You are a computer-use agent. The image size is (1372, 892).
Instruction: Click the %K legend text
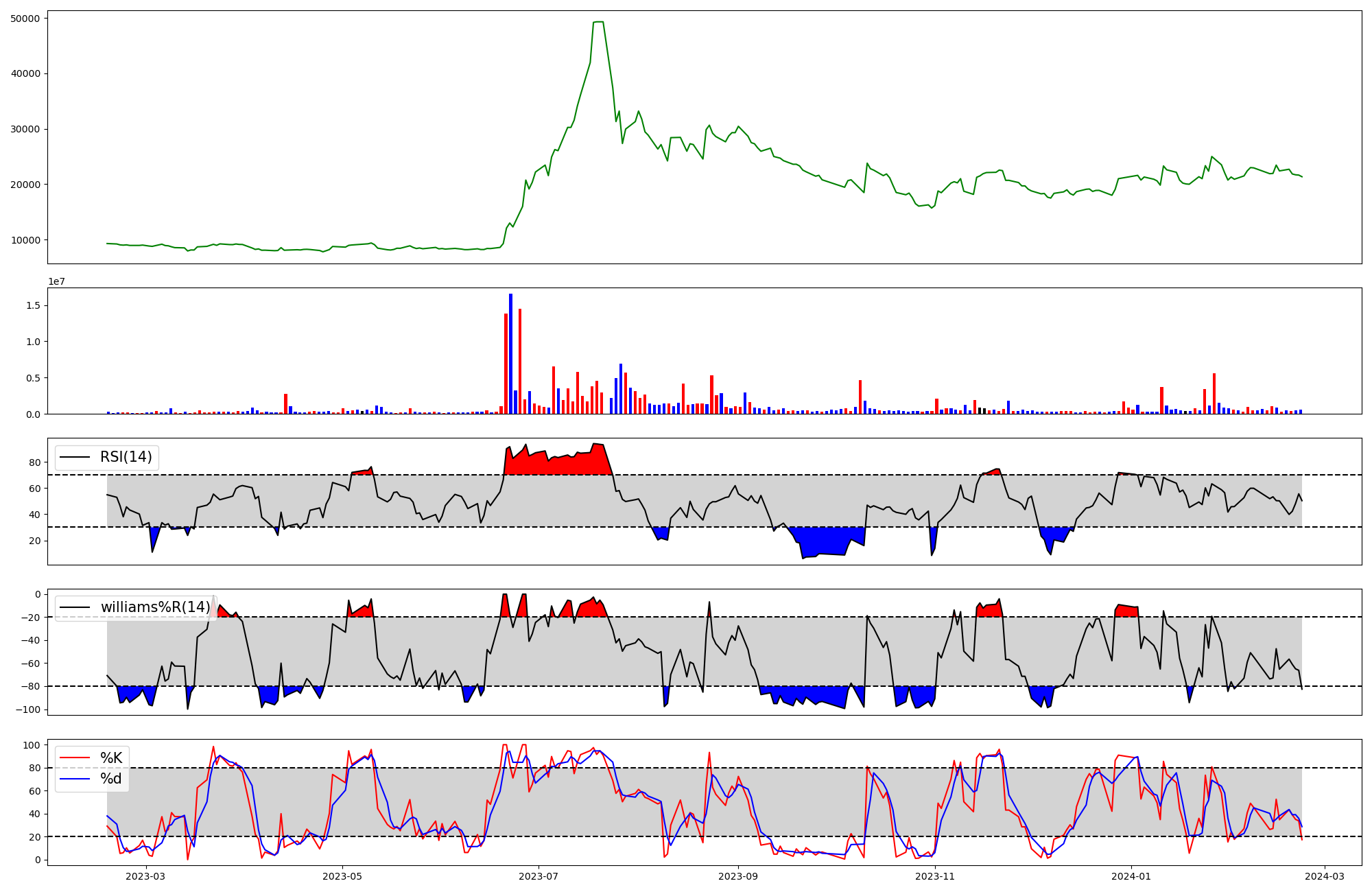tap(111, 758)
